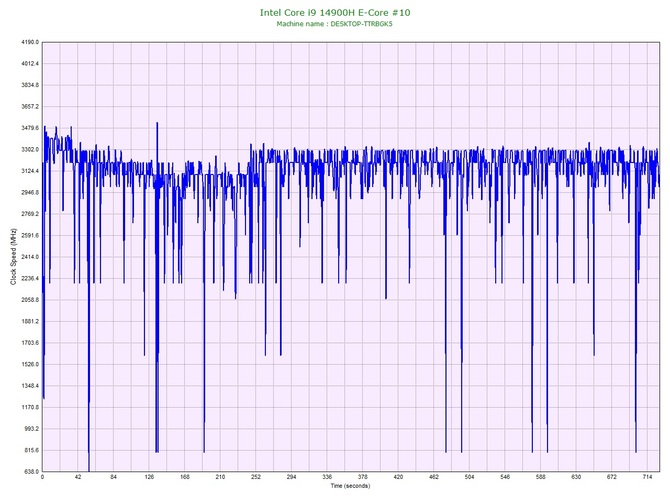This screenshot has width=670, height=503.
Task: Select the 4190.0 y-axis label
Action: point(30,42)
